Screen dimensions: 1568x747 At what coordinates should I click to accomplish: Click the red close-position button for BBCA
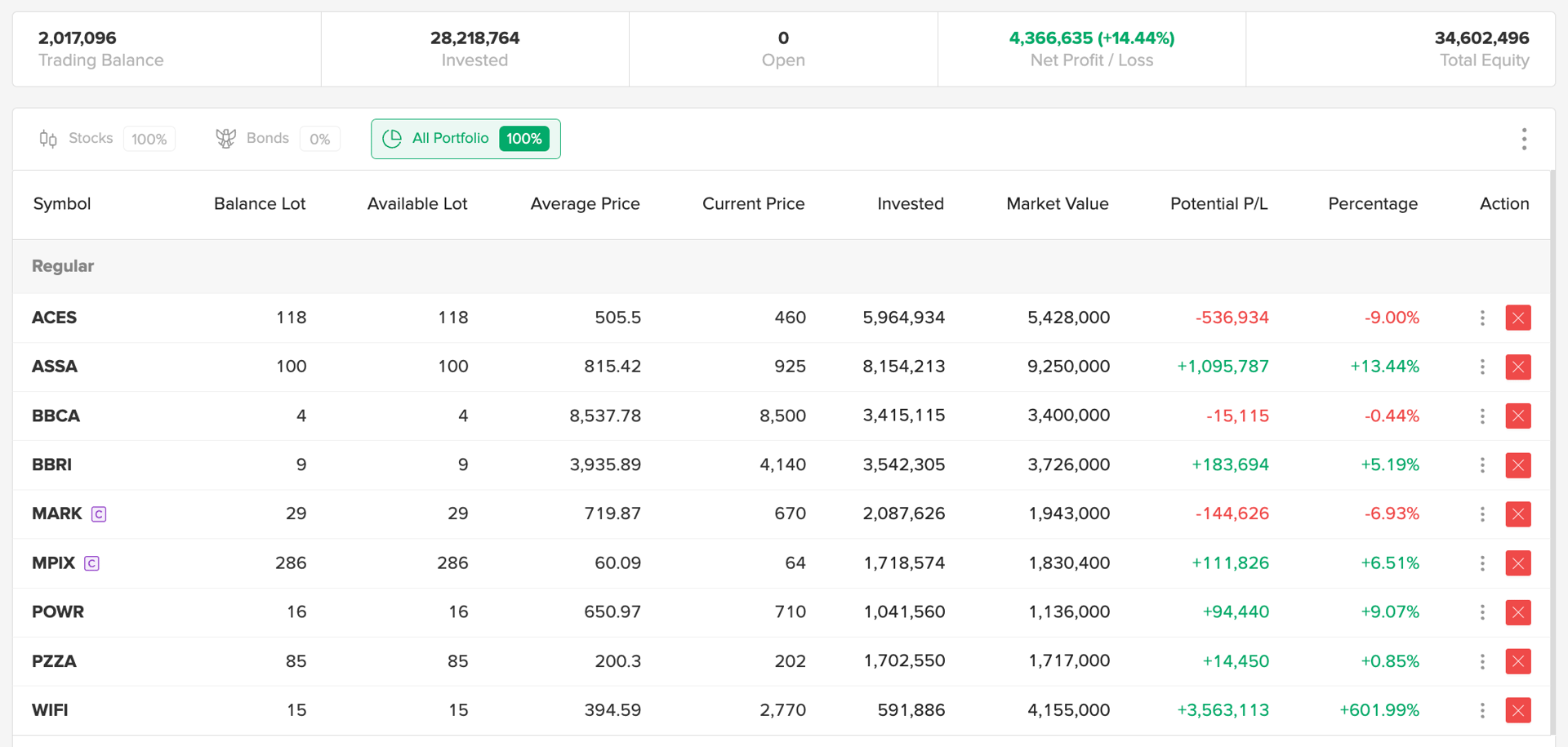[1518, 416]
